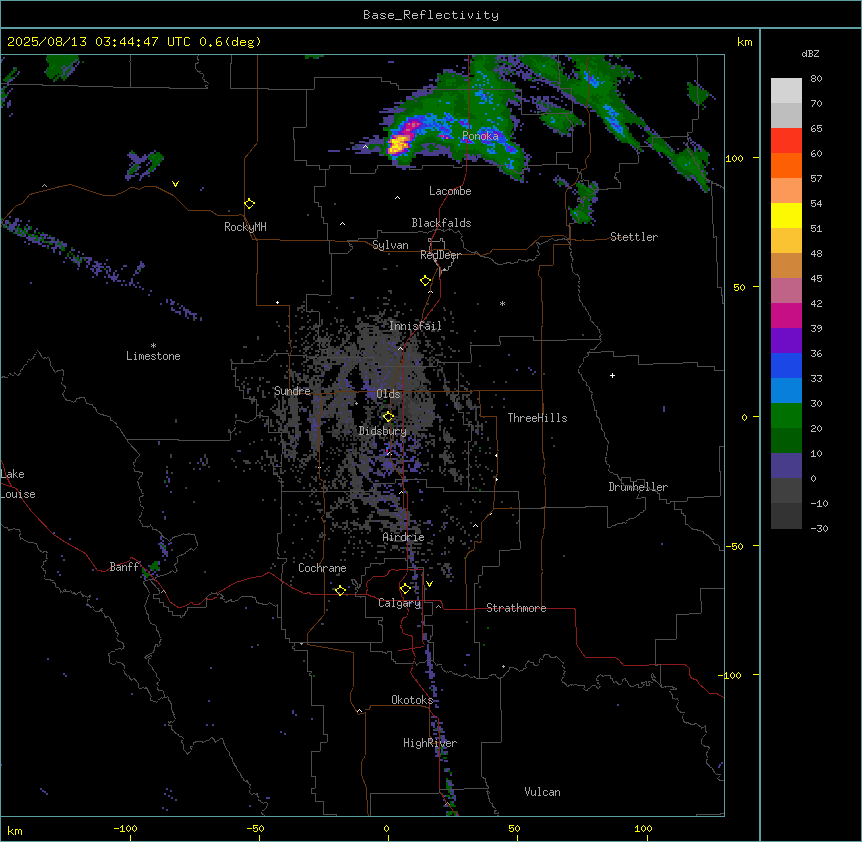Click the 2025/08/13 03:44:47 UTC timestamp

tap(99, 42)
